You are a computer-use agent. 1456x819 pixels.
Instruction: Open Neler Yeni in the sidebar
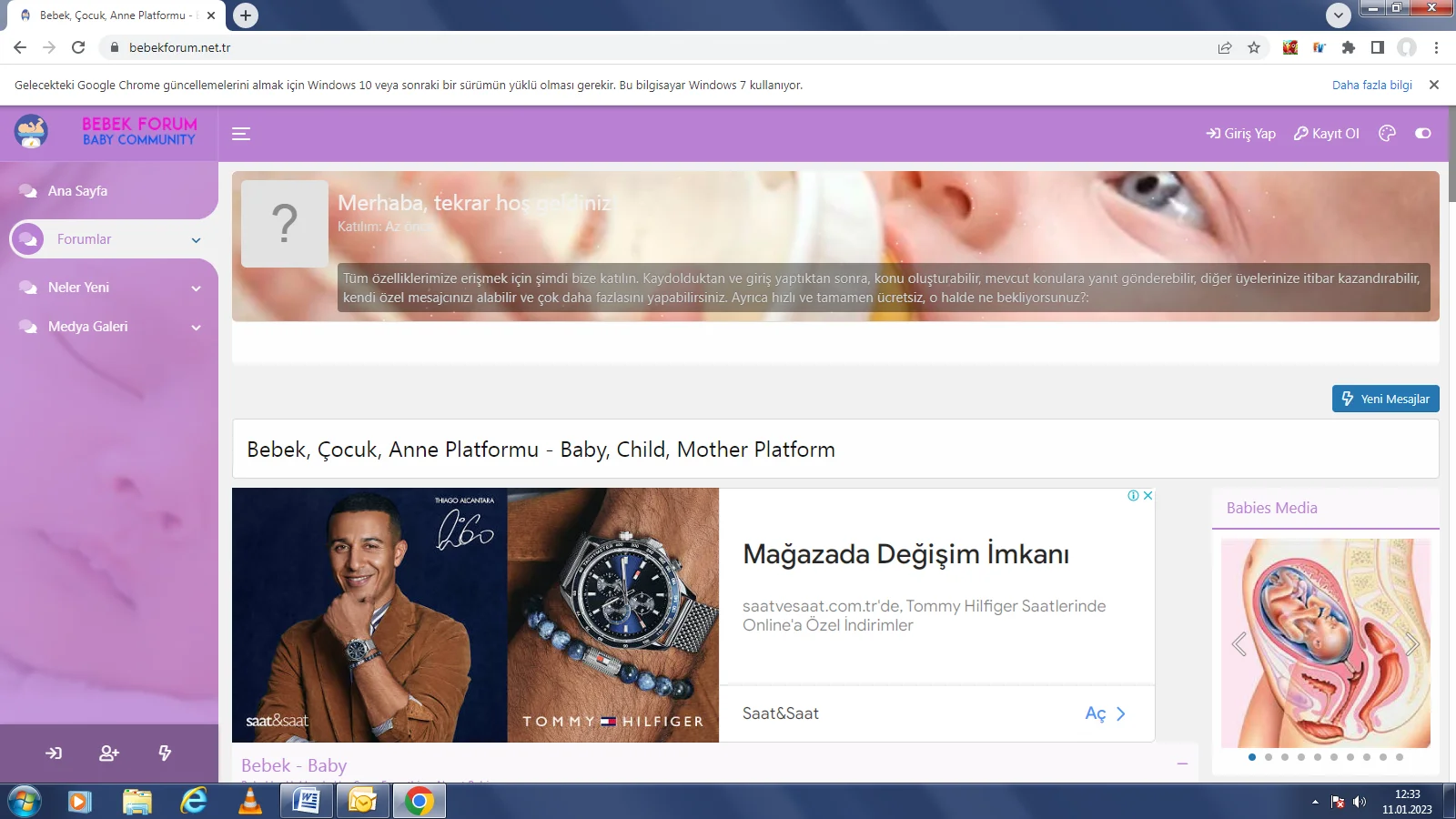click(78, 288)
